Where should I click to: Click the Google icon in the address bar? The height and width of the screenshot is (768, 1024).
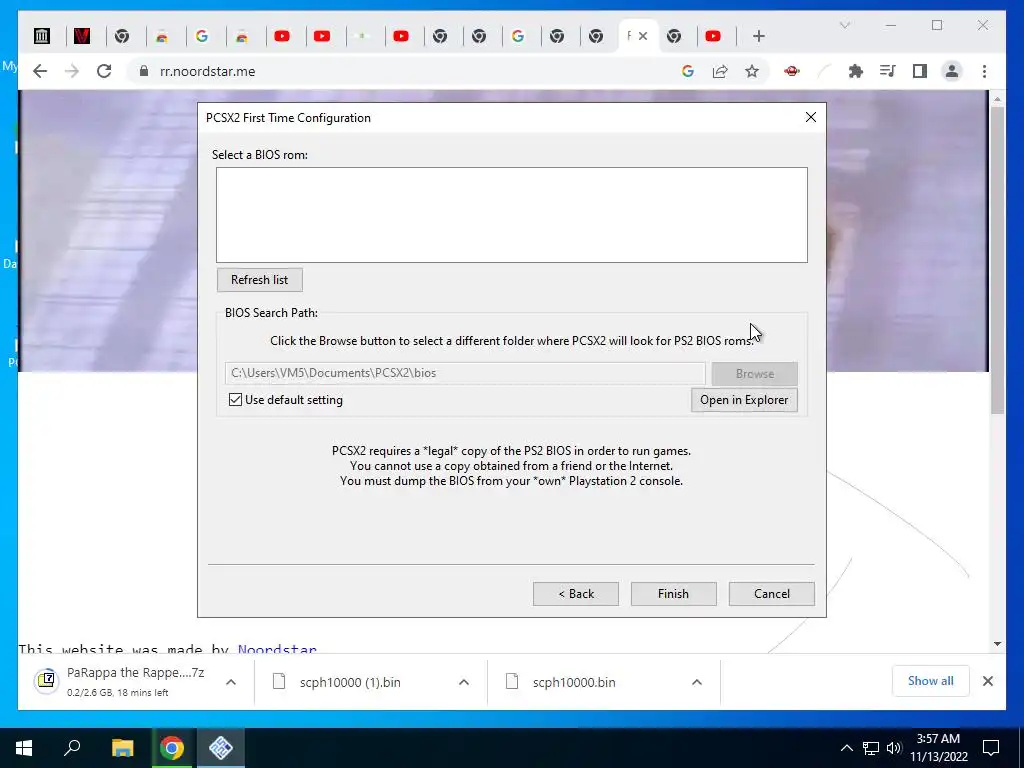point(688,71)
